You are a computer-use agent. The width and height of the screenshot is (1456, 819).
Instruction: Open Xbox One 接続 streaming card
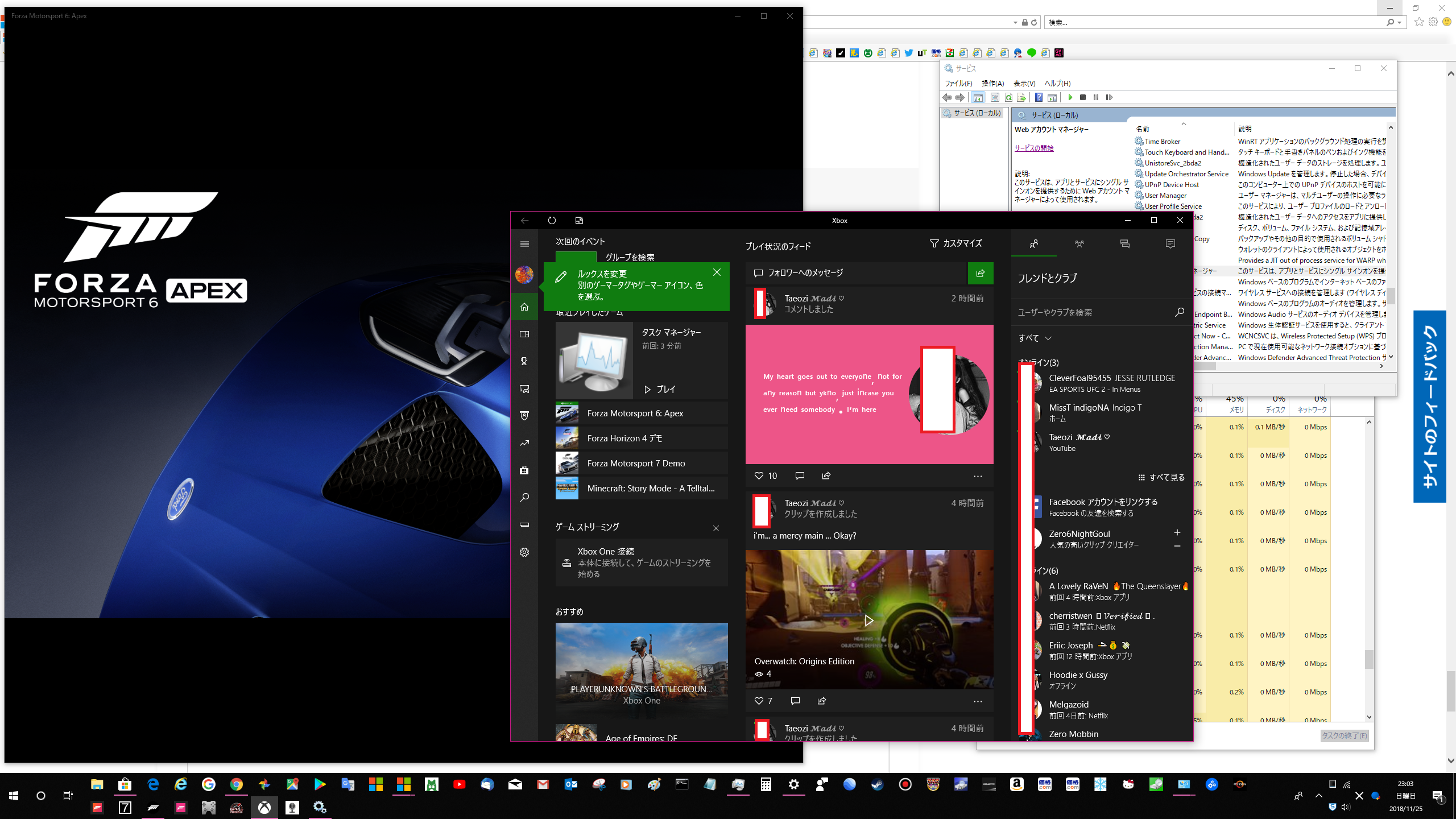642,562
